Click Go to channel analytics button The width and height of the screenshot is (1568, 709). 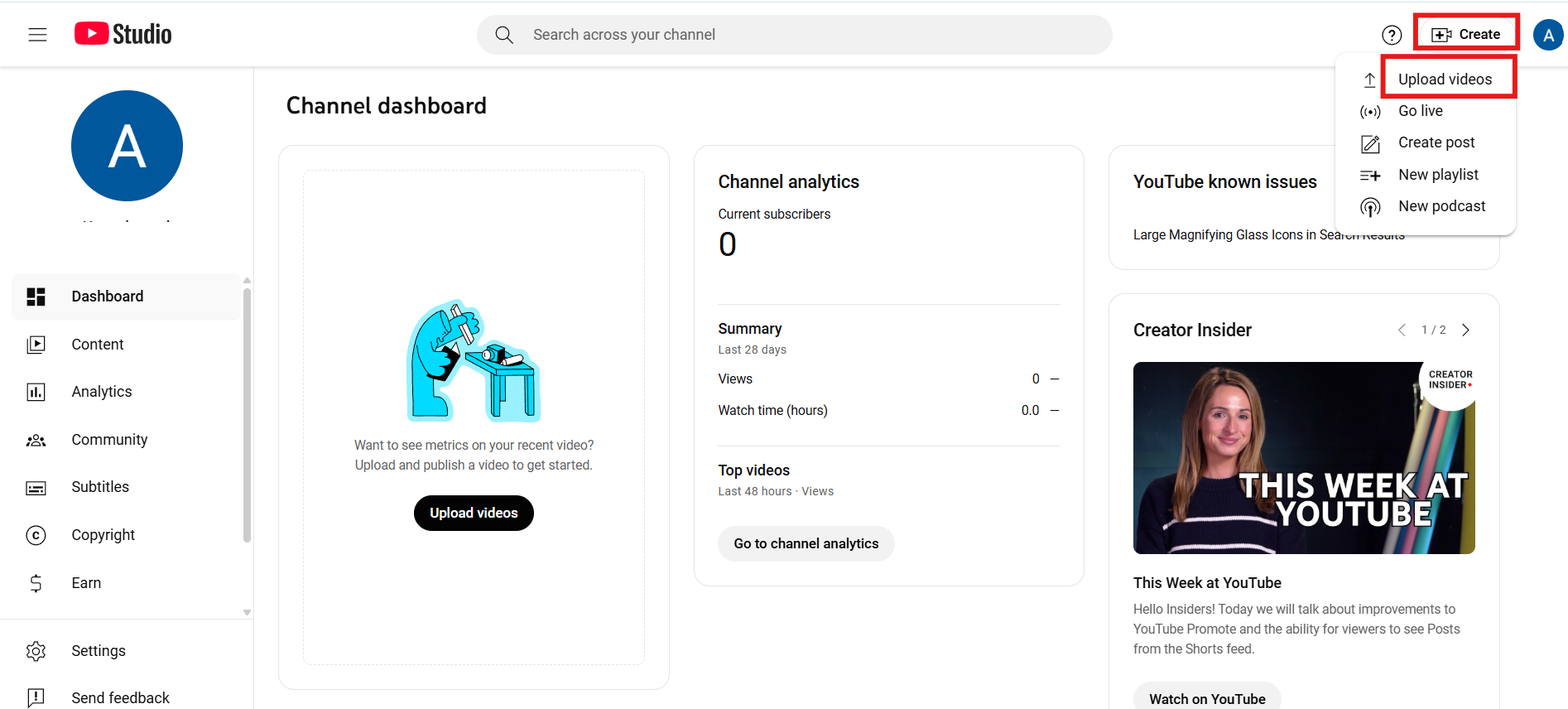click(806, 543)
